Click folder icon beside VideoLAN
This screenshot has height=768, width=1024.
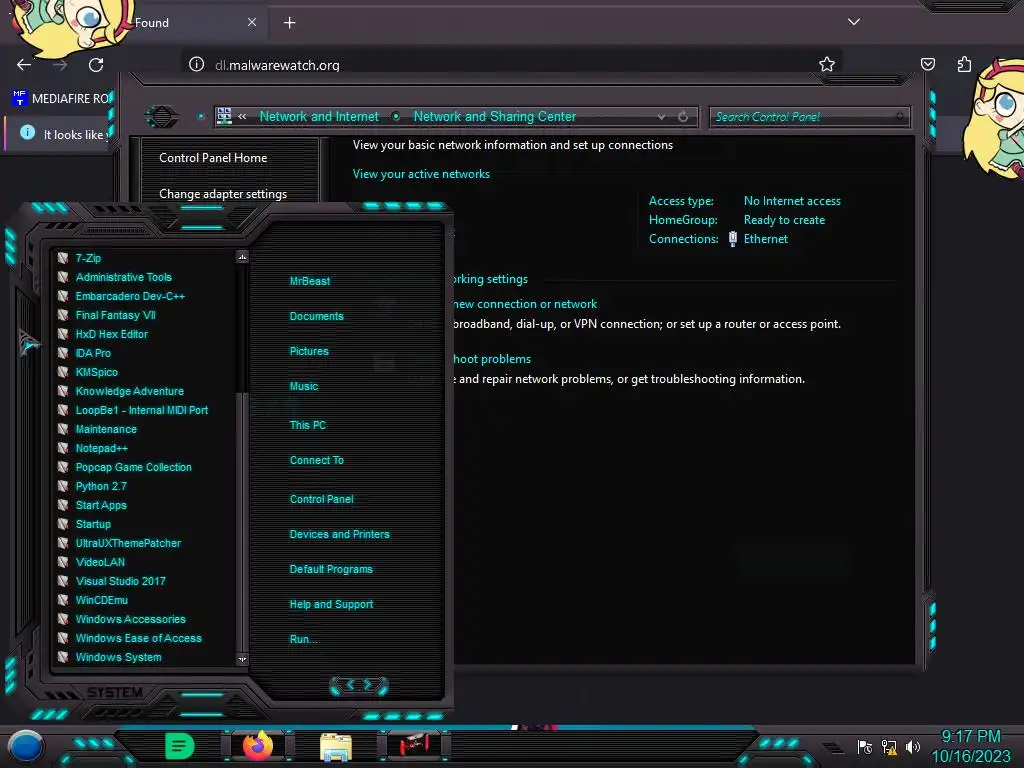point(63,562)
